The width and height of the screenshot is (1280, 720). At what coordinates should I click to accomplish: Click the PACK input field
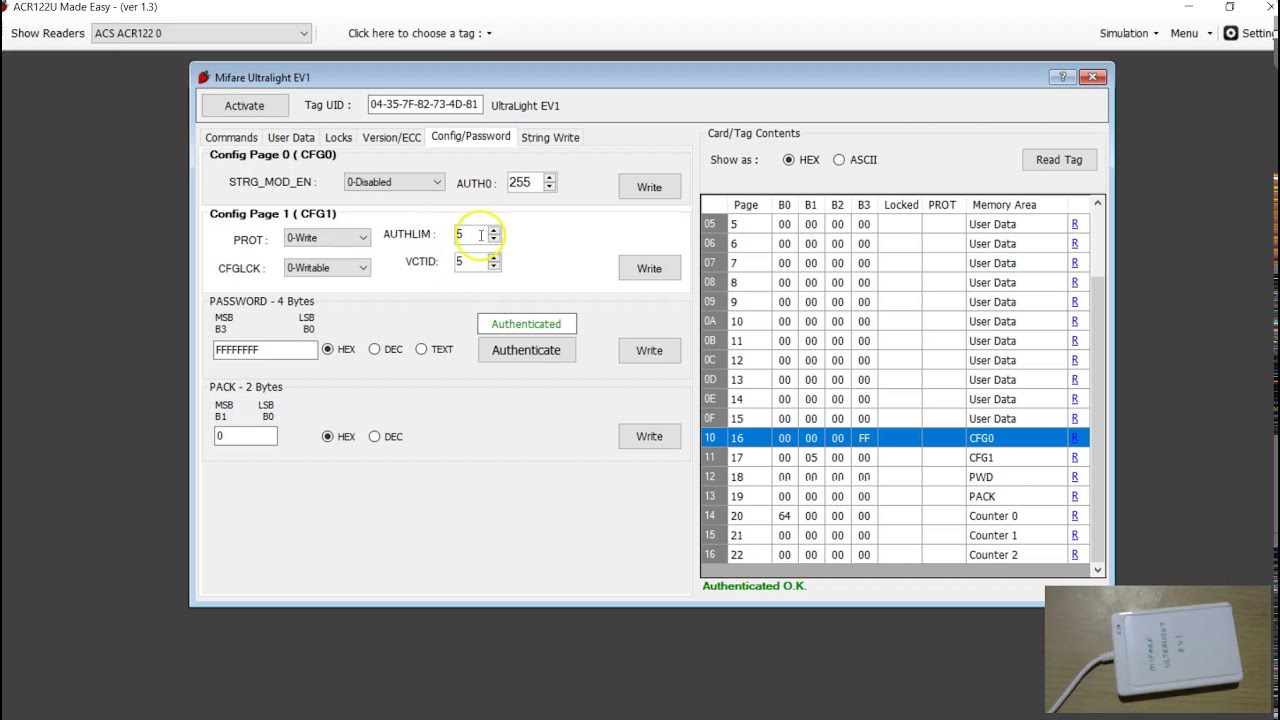coord(245,436)
